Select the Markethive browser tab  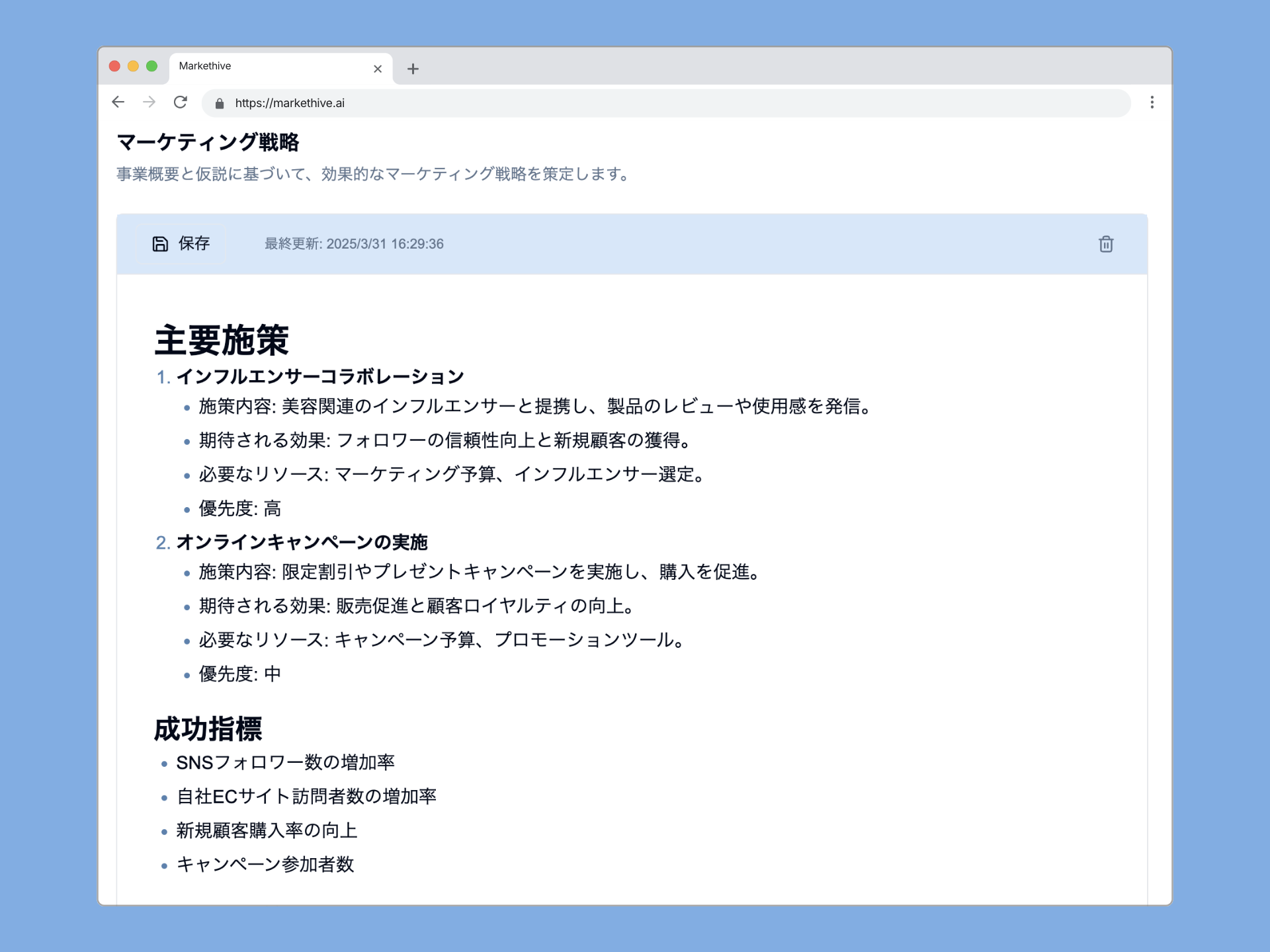pos(251,66)
